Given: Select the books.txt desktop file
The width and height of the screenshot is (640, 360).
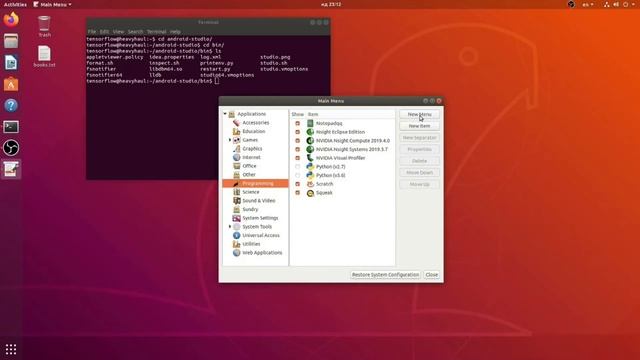Looking at the screenshot, I should pos(44,56).
